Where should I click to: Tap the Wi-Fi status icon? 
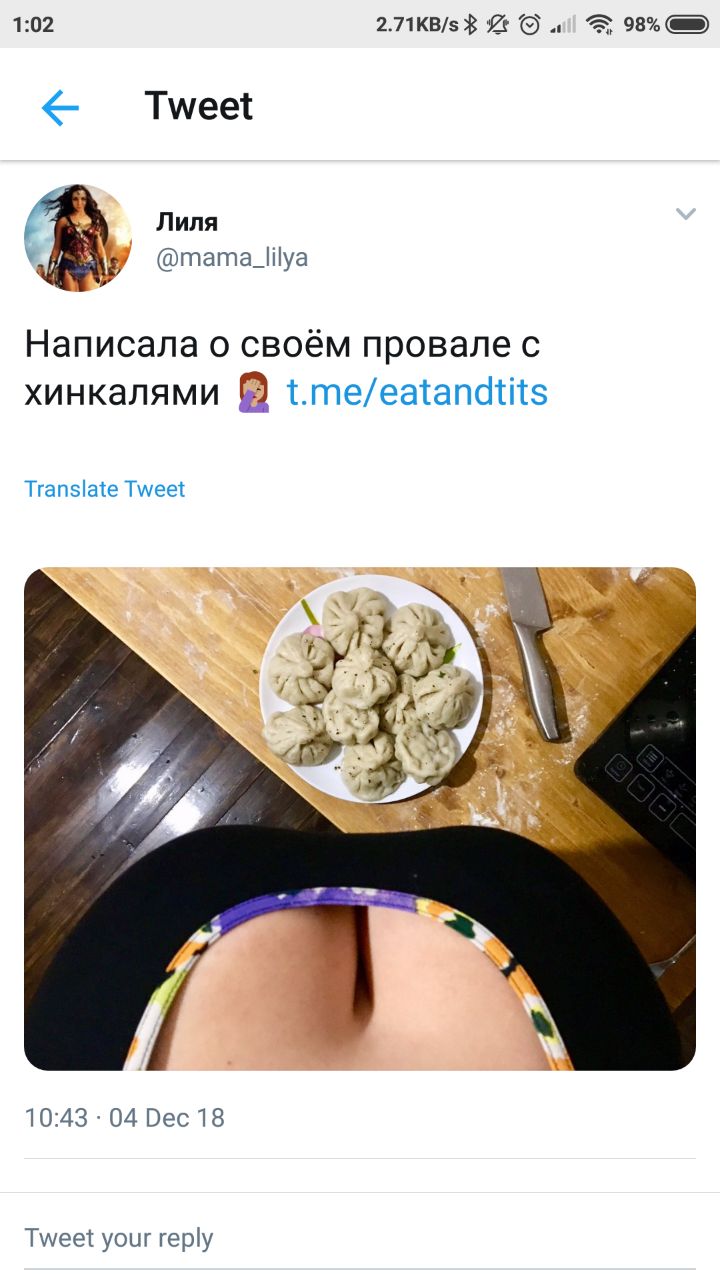(600, 24)
